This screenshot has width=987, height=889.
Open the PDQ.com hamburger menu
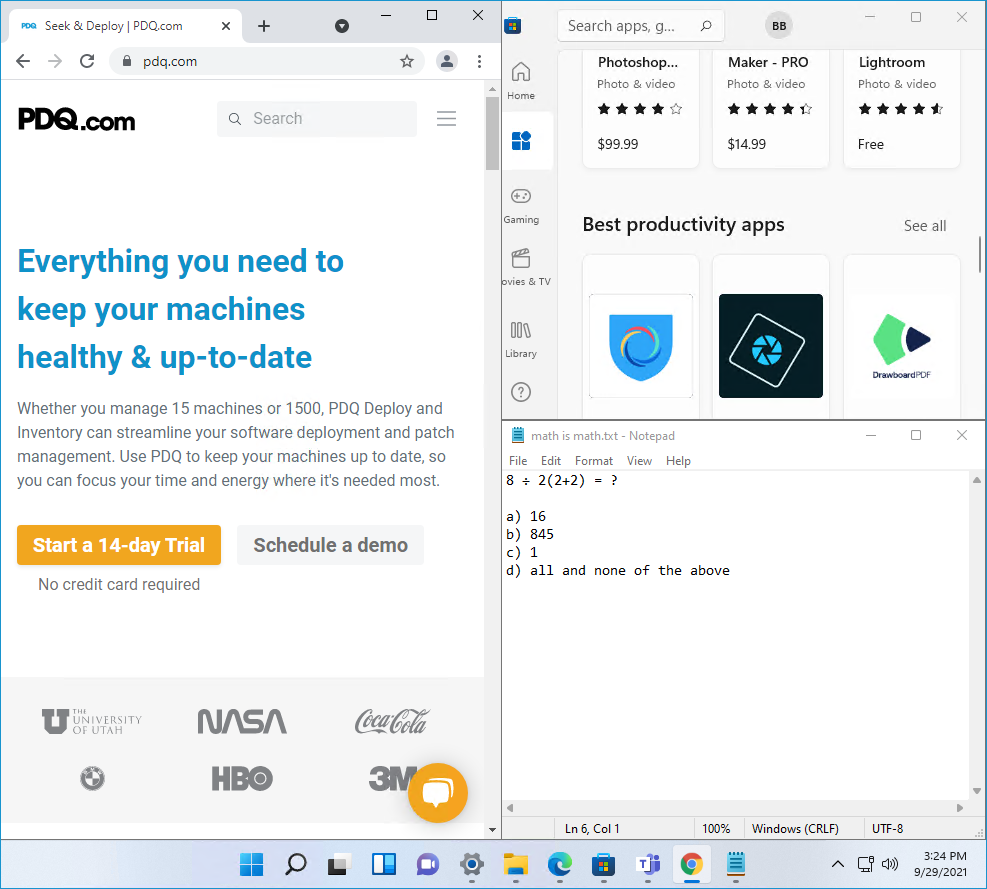click(446, 118)
